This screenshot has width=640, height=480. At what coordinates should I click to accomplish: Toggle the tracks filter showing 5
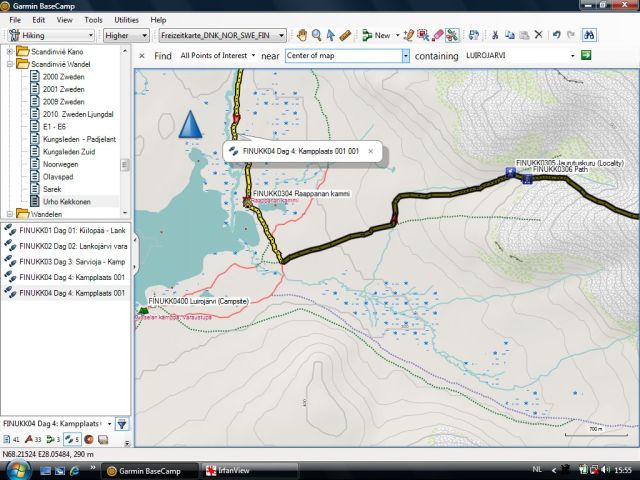click(x=72, y=440)
